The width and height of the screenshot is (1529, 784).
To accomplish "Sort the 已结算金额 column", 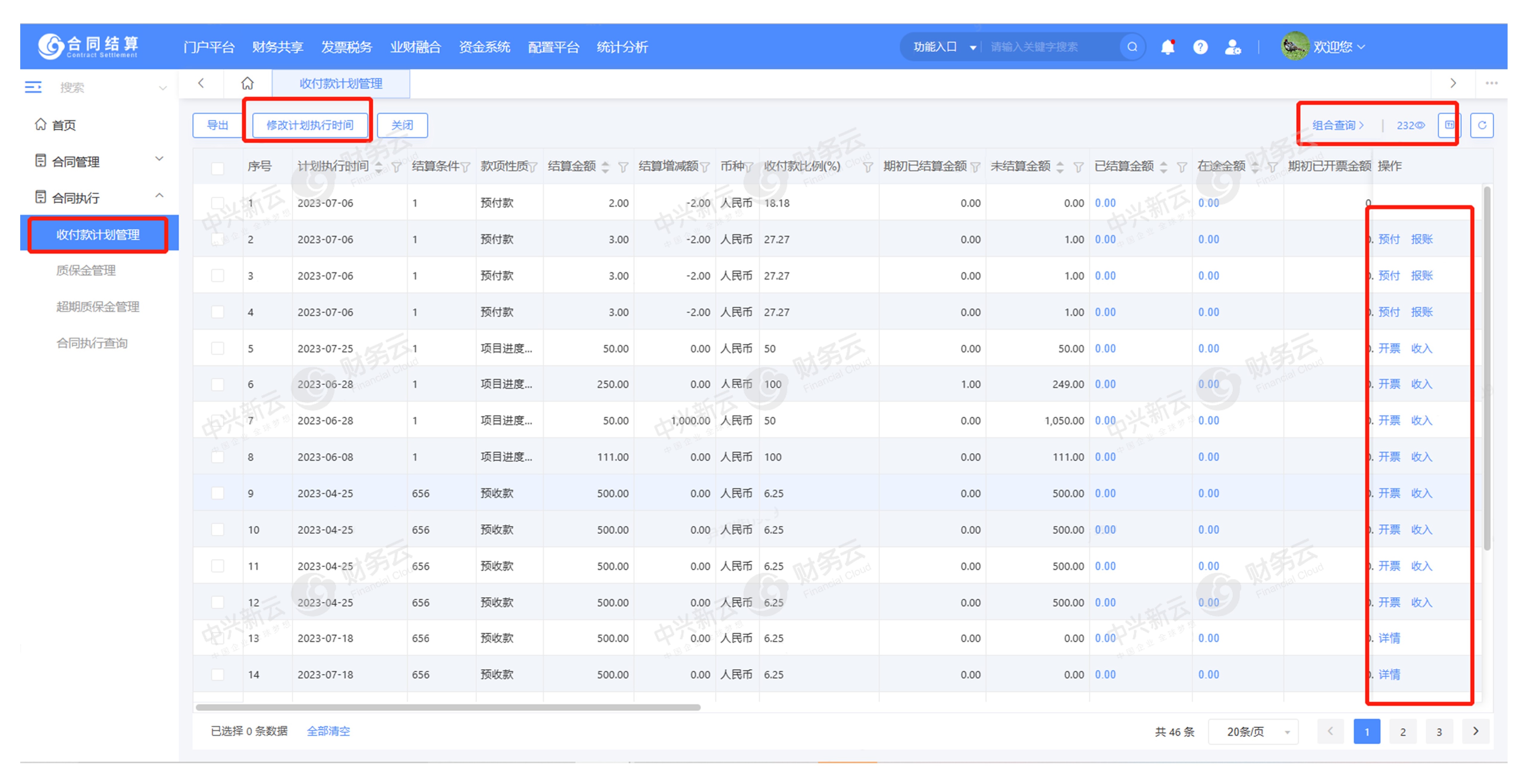I will tap(1163, 167).
